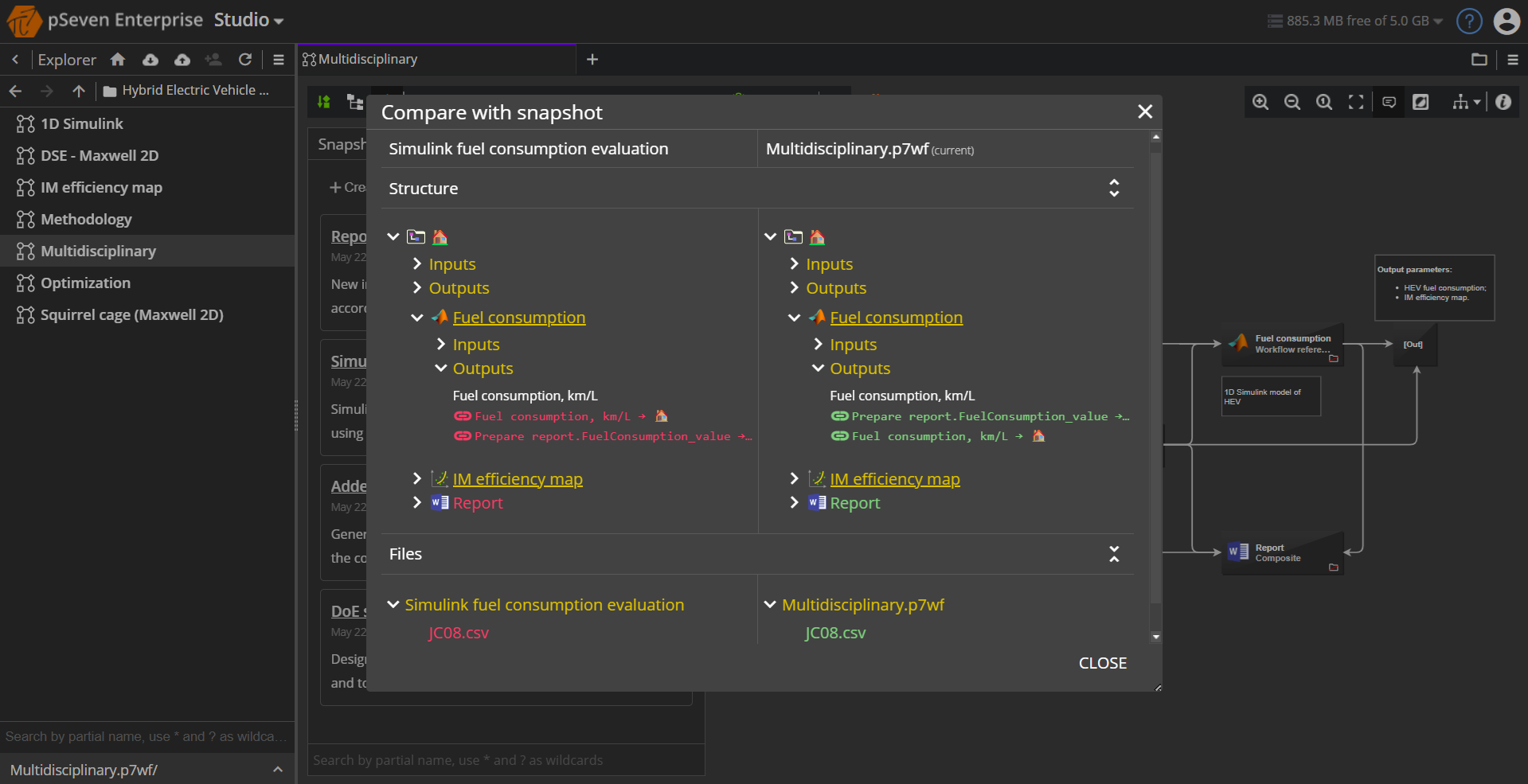Collapse Fuel consumption Outputs in snapshot column
Screen dimensions: 1528x784
[x=440, y=368]
